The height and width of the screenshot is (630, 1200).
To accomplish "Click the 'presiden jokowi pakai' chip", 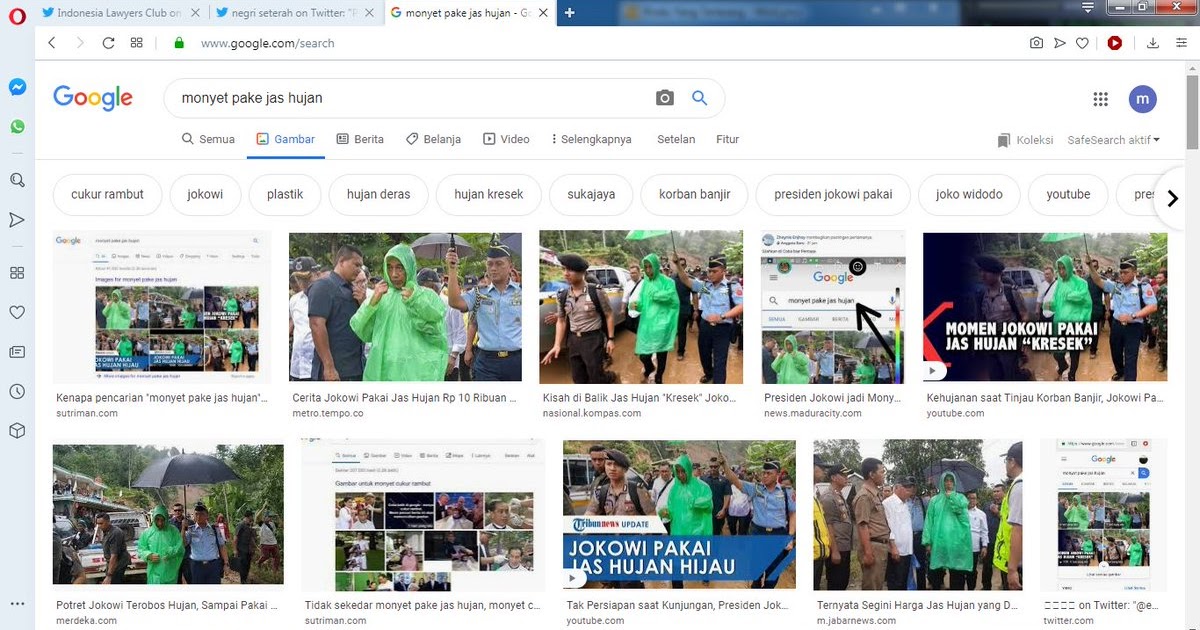I will (833, 194).
